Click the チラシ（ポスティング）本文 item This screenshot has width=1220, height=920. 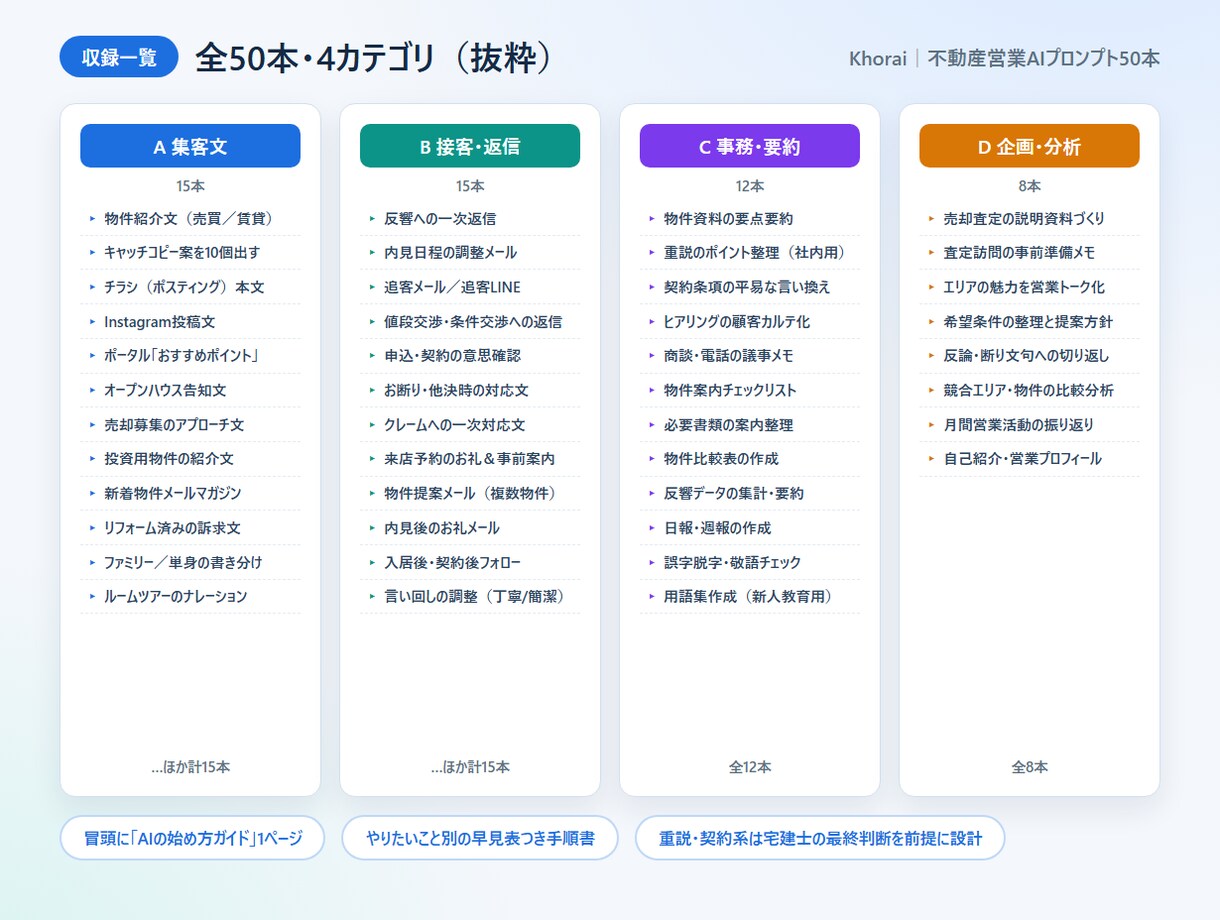[x=190, y=287]
